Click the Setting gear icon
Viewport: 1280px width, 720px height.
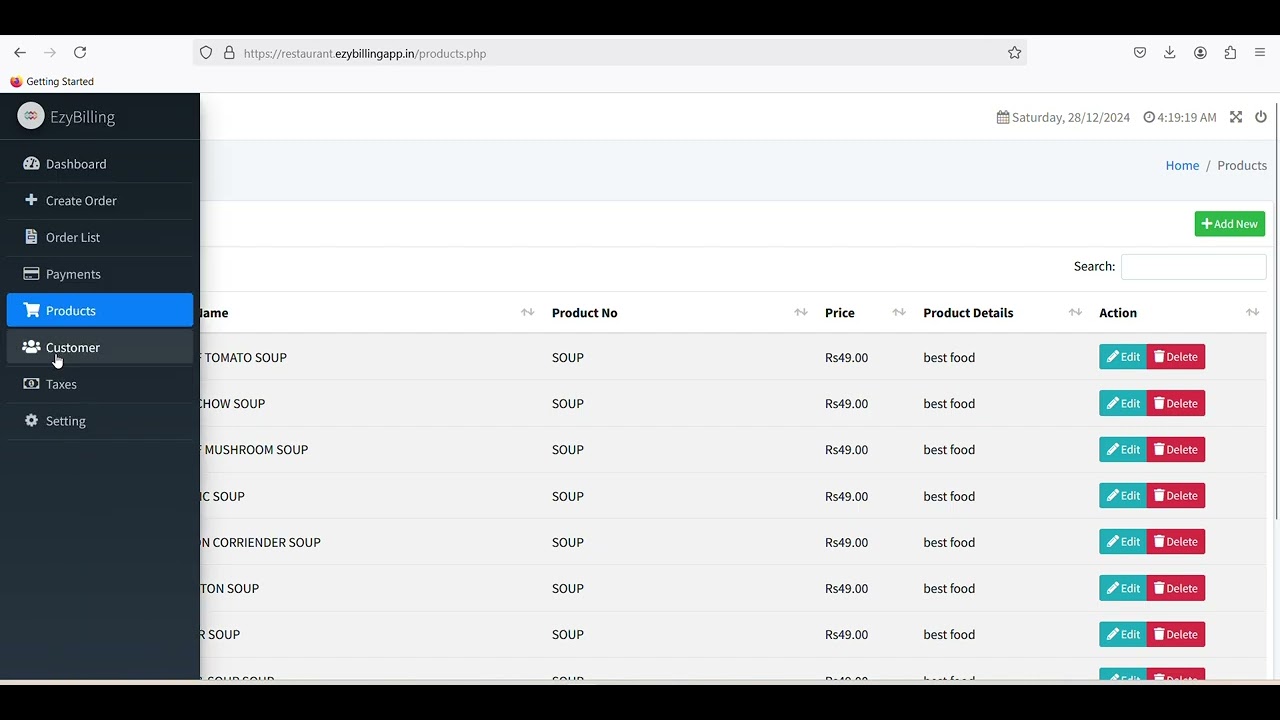(x=31, y=421)
